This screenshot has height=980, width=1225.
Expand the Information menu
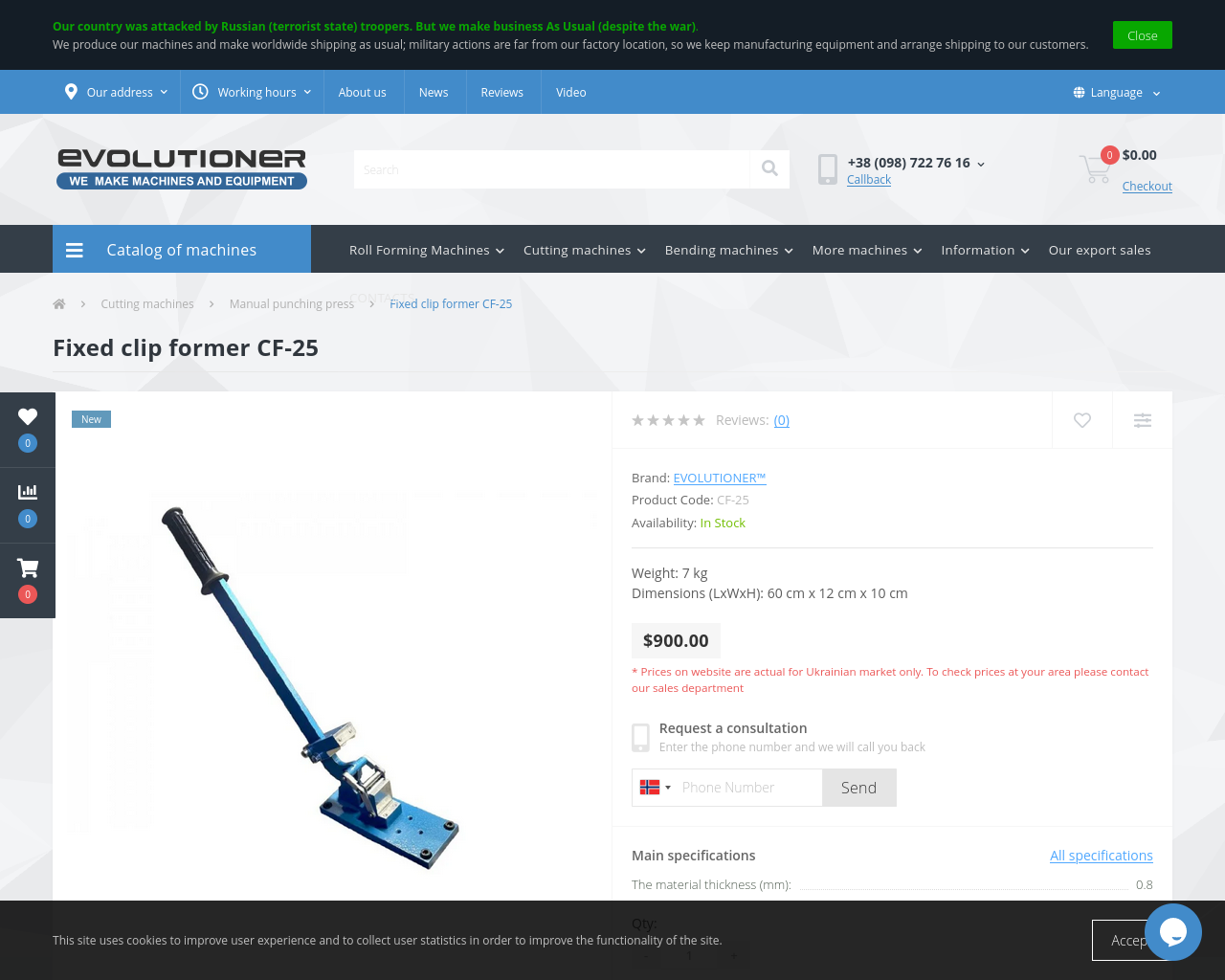tap(985, 250)
